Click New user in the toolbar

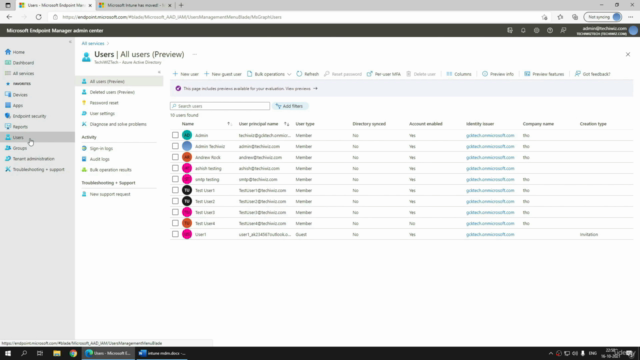pos(185,74)
